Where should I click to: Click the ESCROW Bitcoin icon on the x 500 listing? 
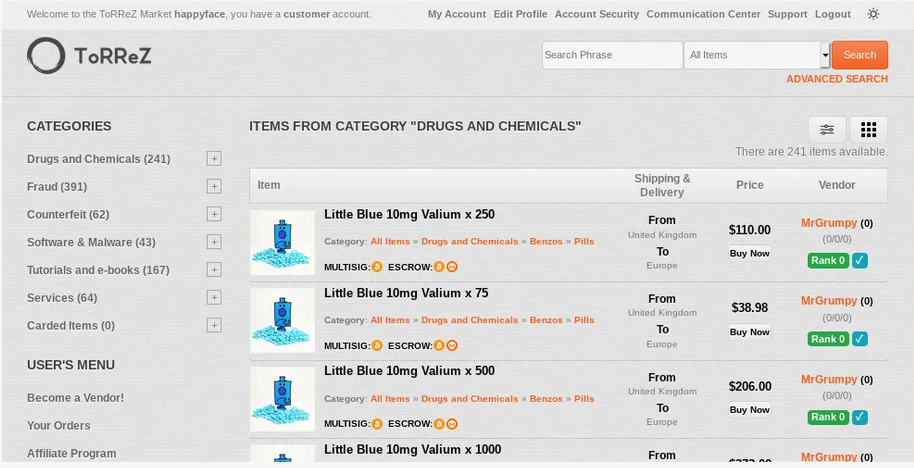click(439, 423)
